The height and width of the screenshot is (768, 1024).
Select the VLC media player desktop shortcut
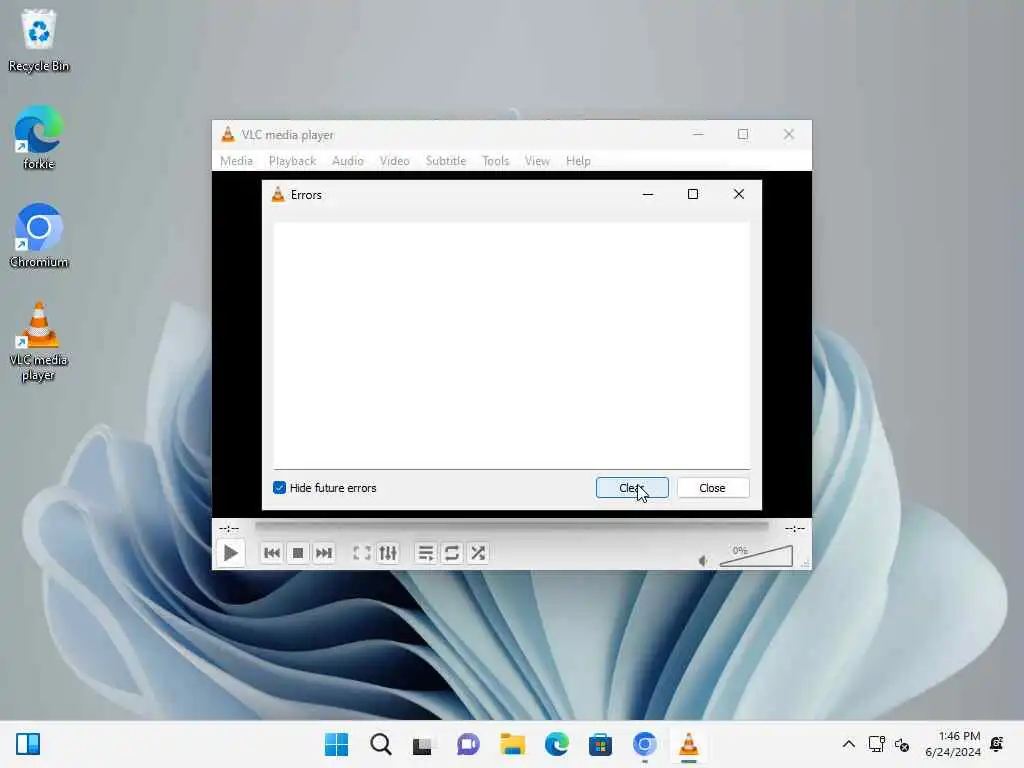39,341
